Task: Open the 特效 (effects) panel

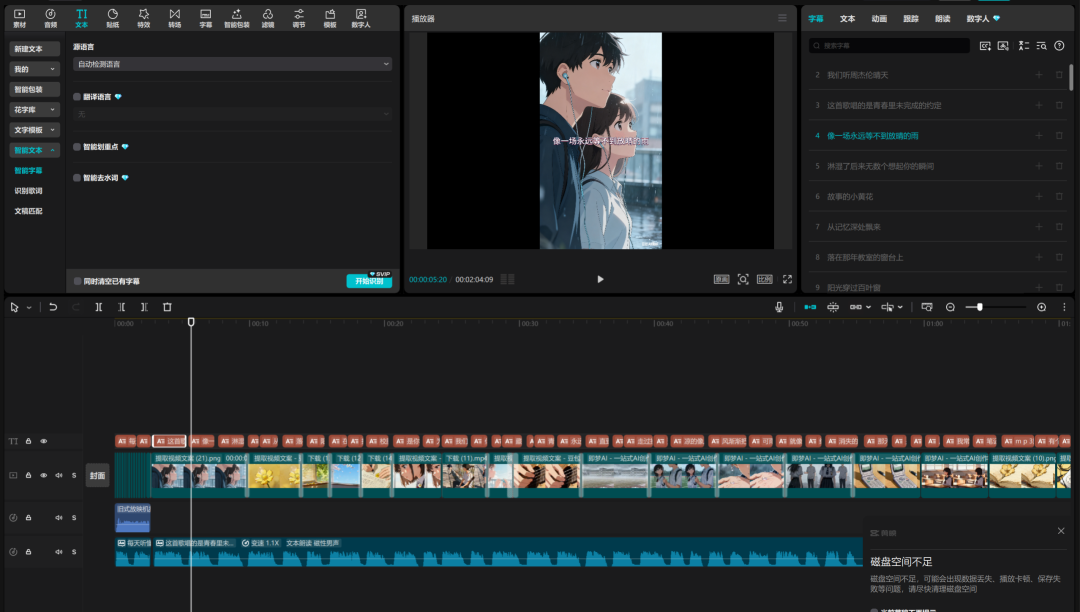Action: [143, 18]
